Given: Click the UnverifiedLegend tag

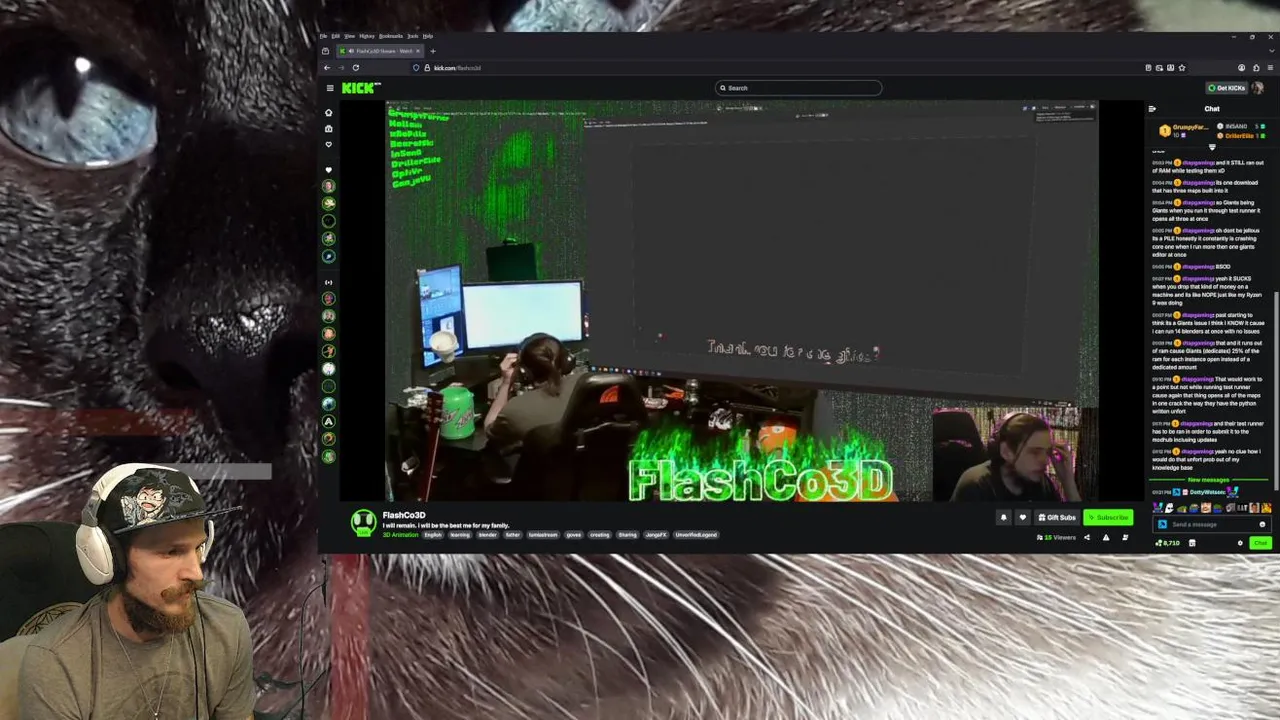Looking at the screenshot, I should pos(695,535).
